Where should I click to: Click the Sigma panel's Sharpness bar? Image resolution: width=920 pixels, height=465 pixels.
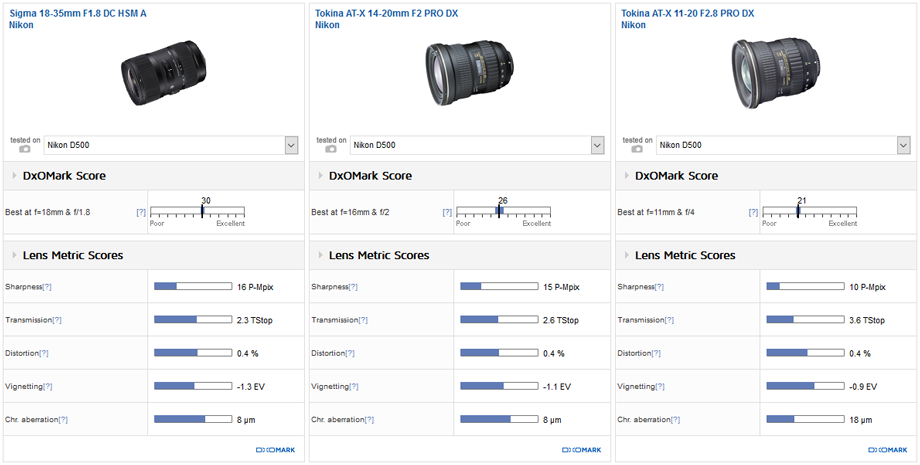[193, 286]
